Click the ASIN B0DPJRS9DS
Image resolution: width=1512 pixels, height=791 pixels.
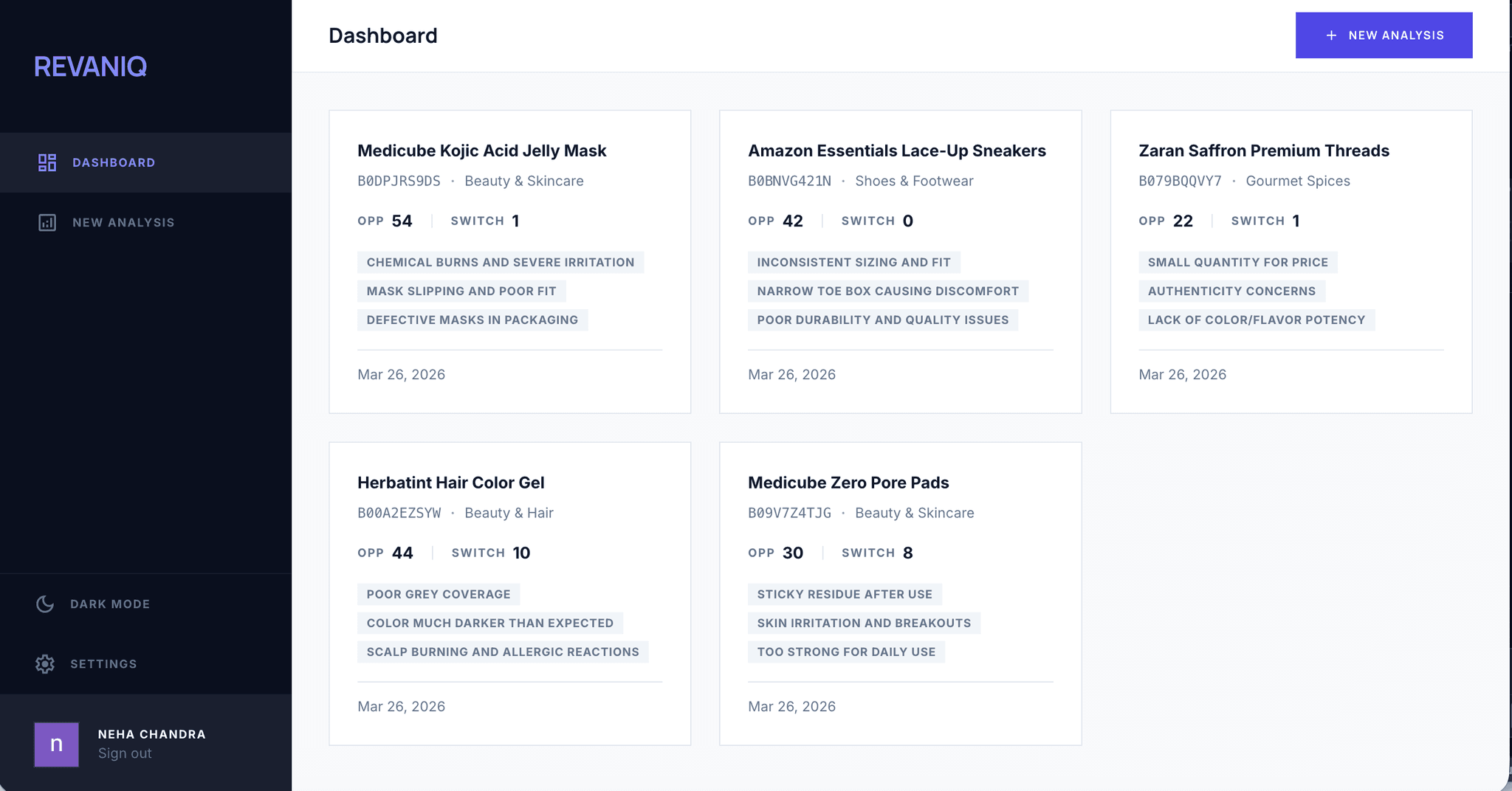point(399,181)
